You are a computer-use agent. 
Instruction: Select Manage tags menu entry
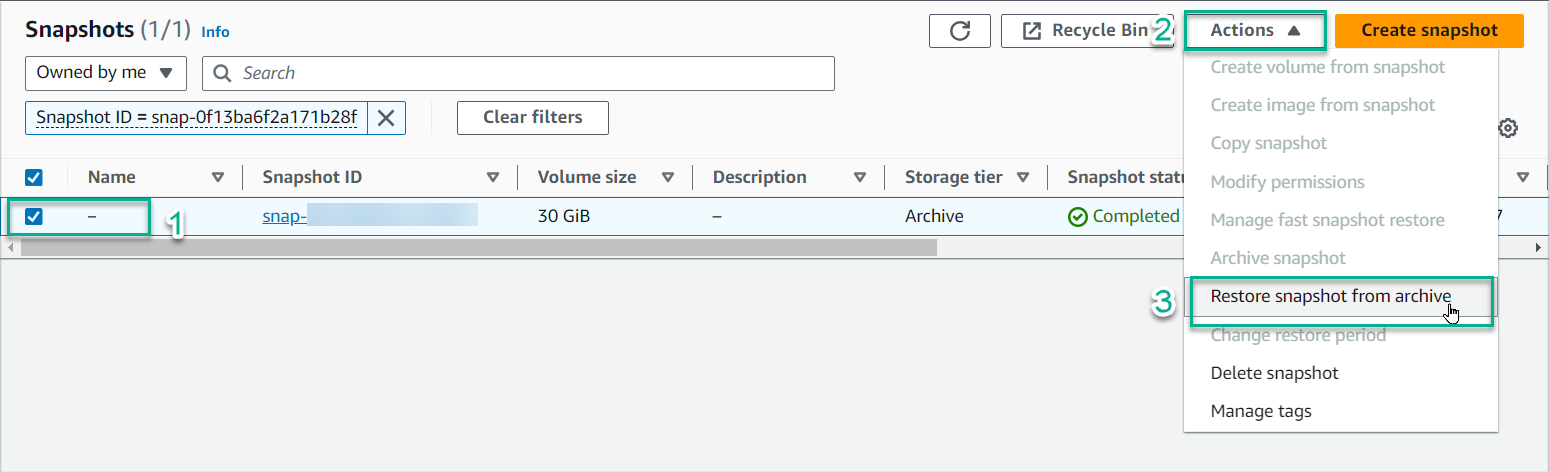coord(1340,411)
